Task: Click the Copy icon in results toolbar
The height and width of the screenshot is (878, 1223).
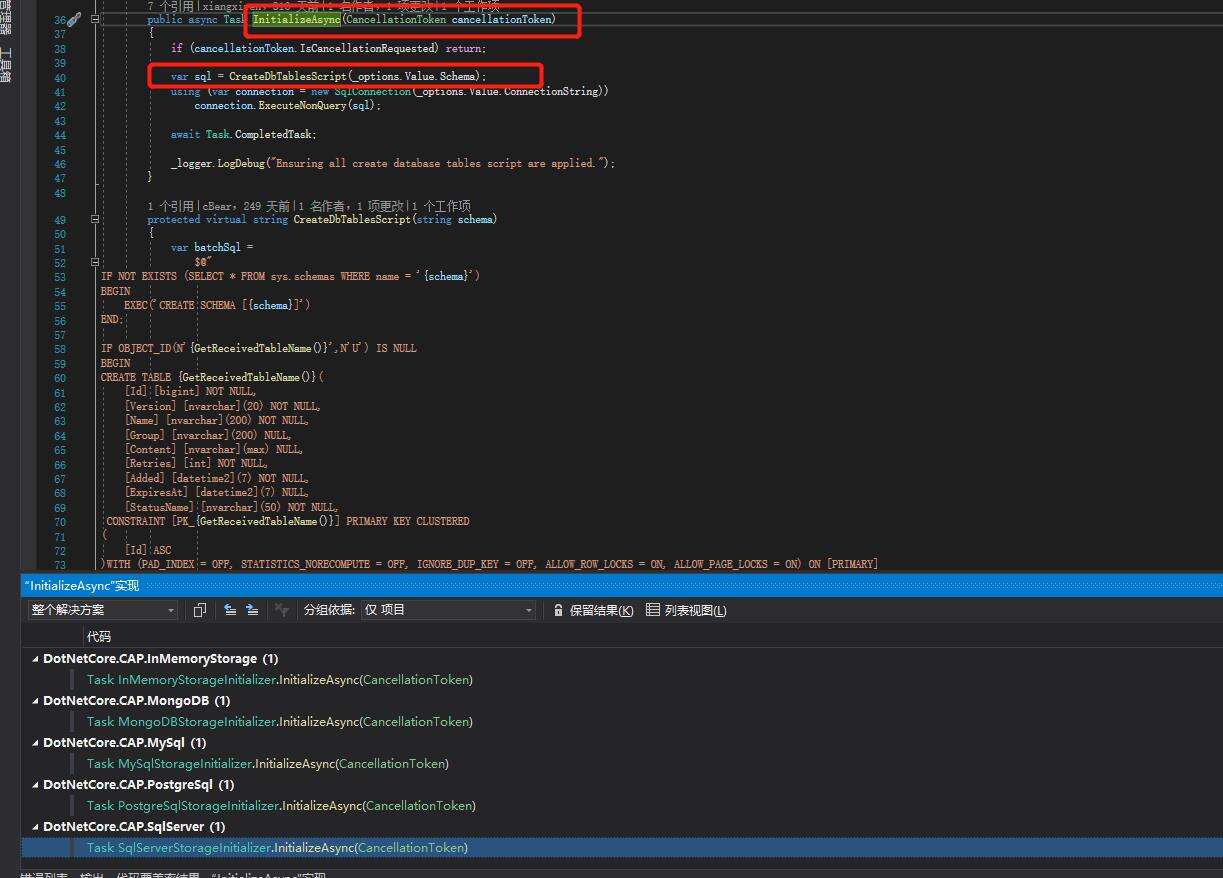Action: pyautogui.click(x=200, y=610)
